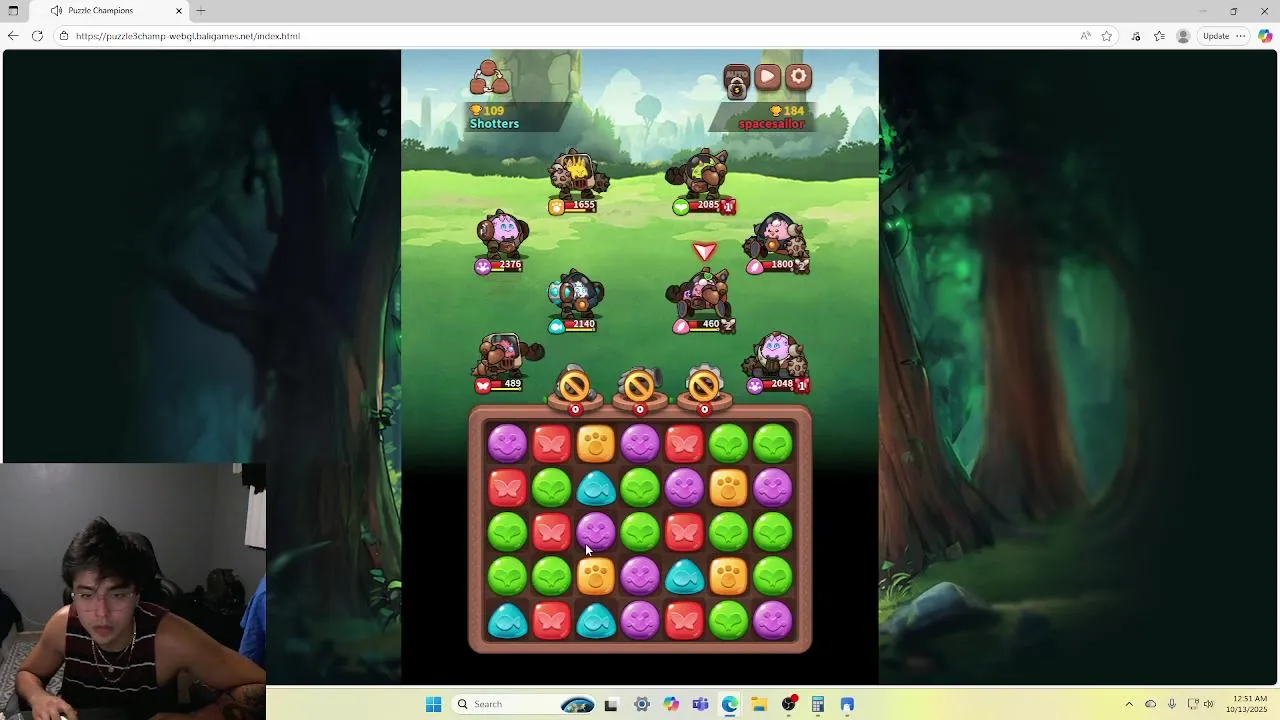Open the Copilot icon in browser toolbar

(x=1265, y=36)
